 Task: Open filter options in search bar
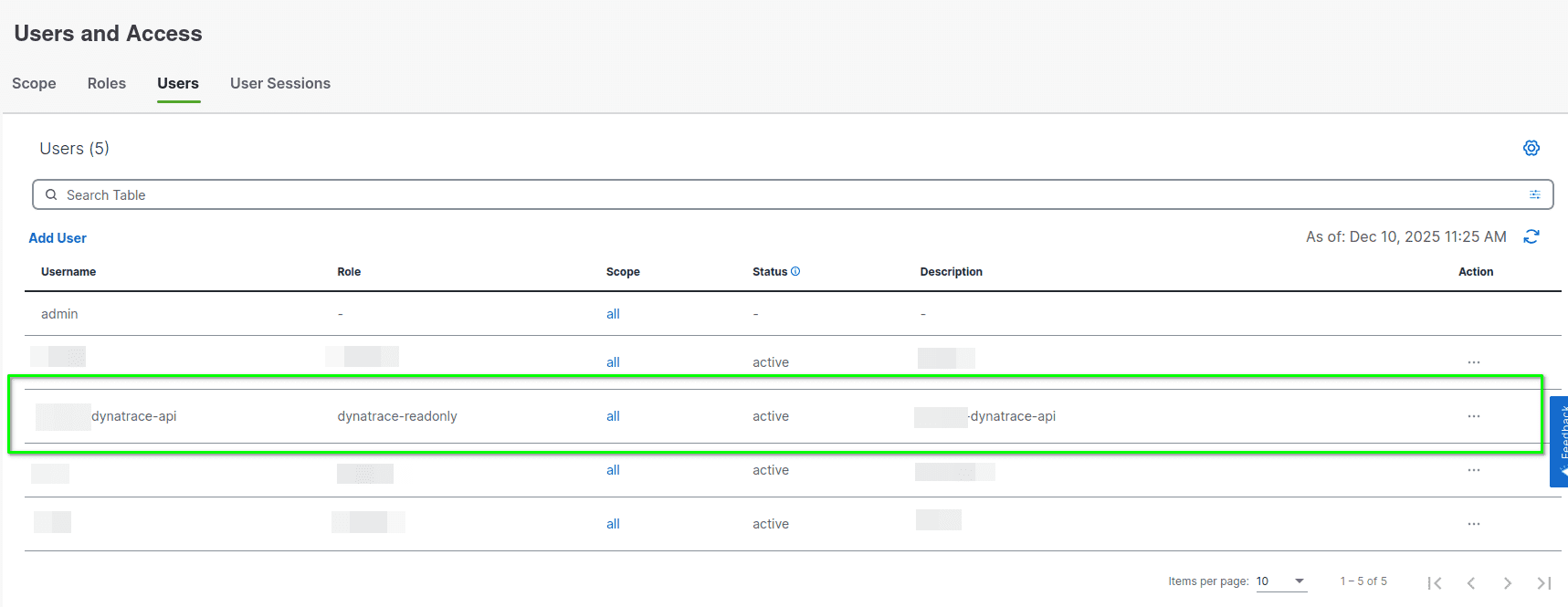[x=1534, y=194]
